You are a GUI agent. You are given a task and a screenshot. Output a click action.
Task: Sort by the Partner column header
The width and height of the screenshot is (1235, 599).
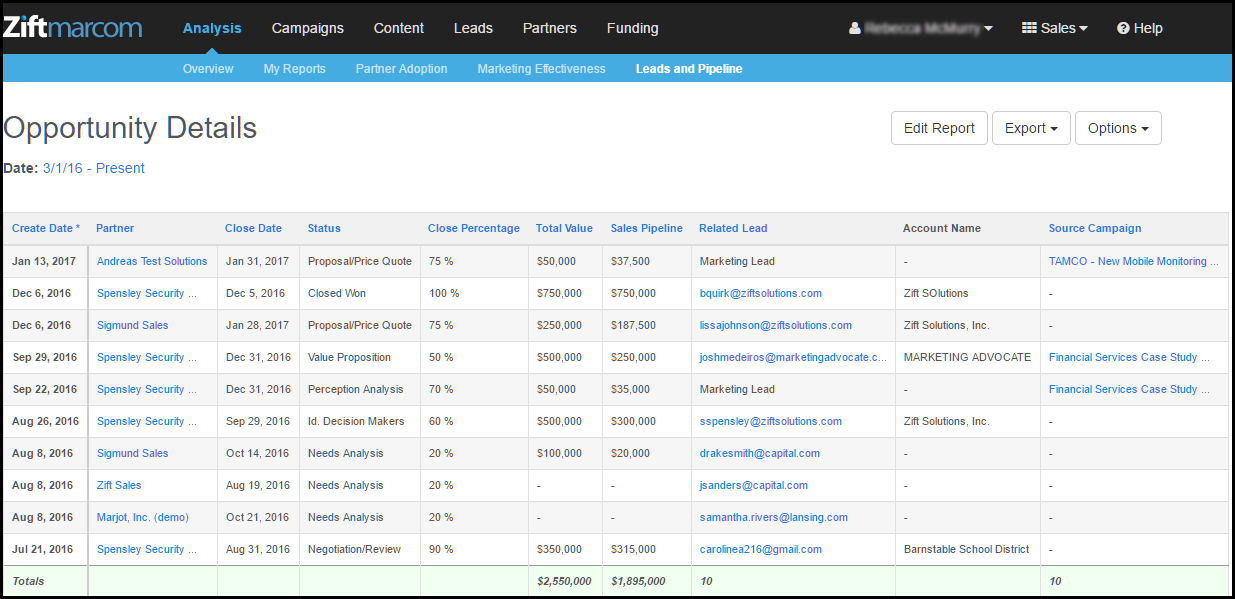point(115,228)
